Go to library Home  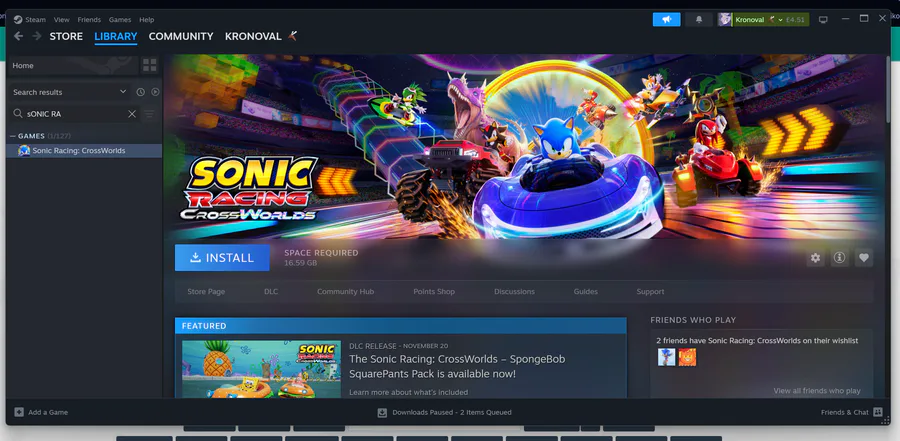coord(73,65)
